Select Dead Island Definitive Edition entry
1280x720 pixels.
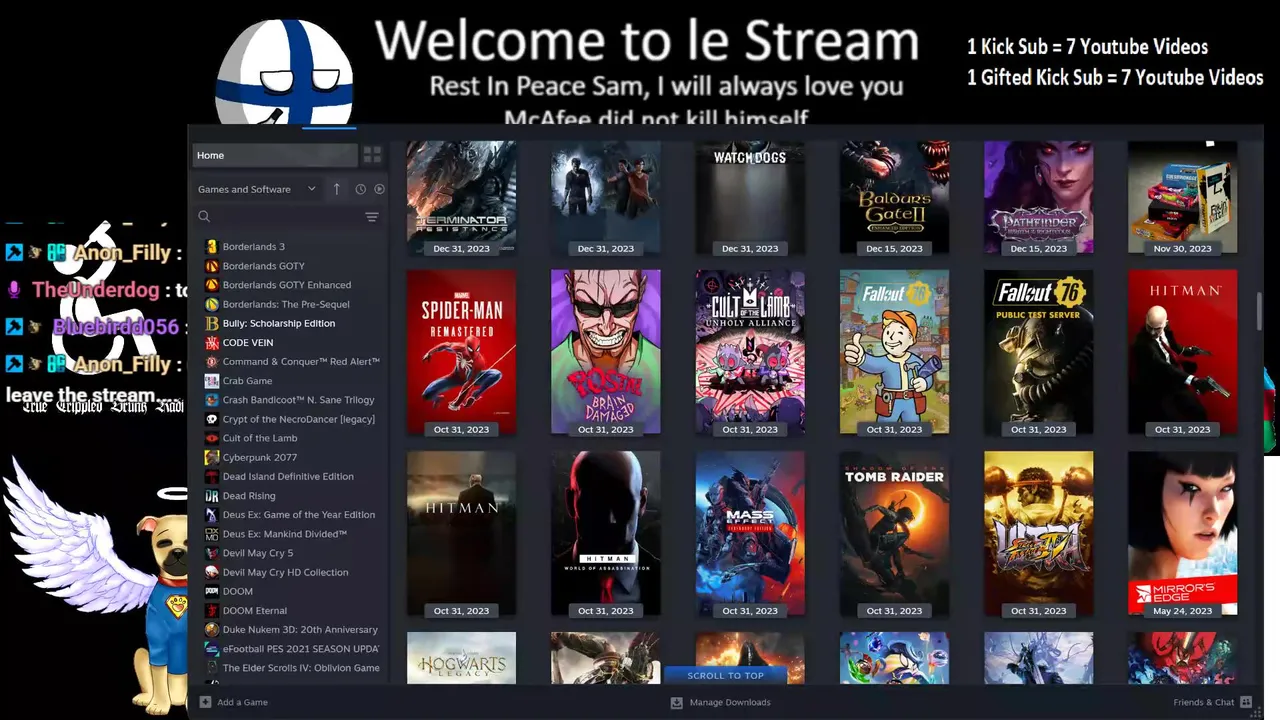coord(287,477)
